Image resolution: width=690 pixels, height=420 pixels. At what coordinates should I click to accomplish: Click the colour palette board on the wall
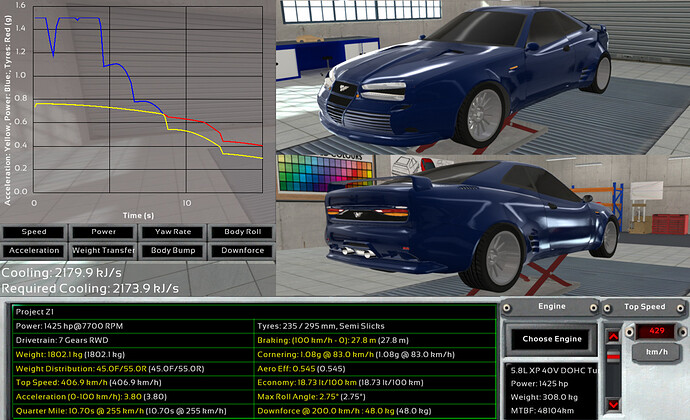click(x=326, y=175)
